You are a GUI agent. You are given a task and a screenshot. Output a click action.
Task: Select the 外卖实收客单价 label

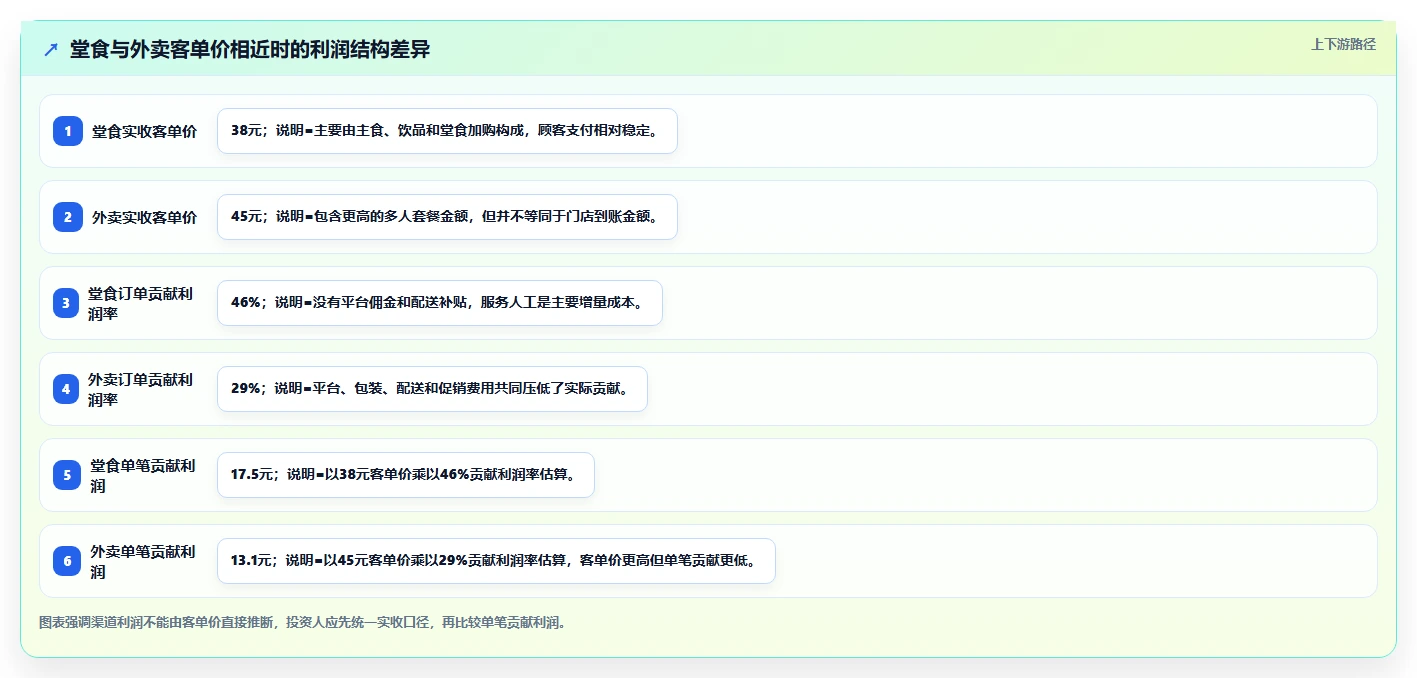point(145,217)
